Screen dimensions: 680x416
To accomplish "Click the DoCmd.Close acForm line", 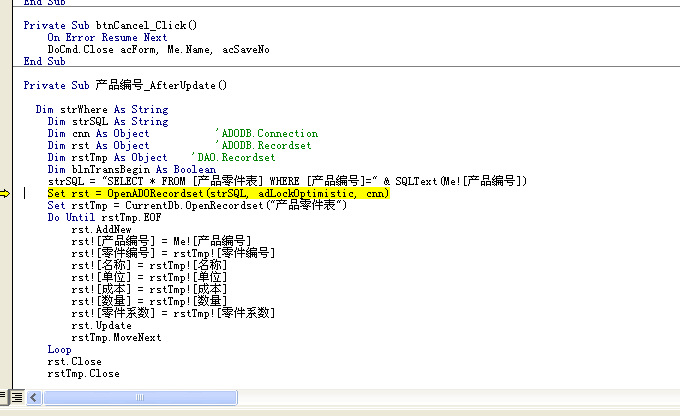I will click(x=158, y=49).
